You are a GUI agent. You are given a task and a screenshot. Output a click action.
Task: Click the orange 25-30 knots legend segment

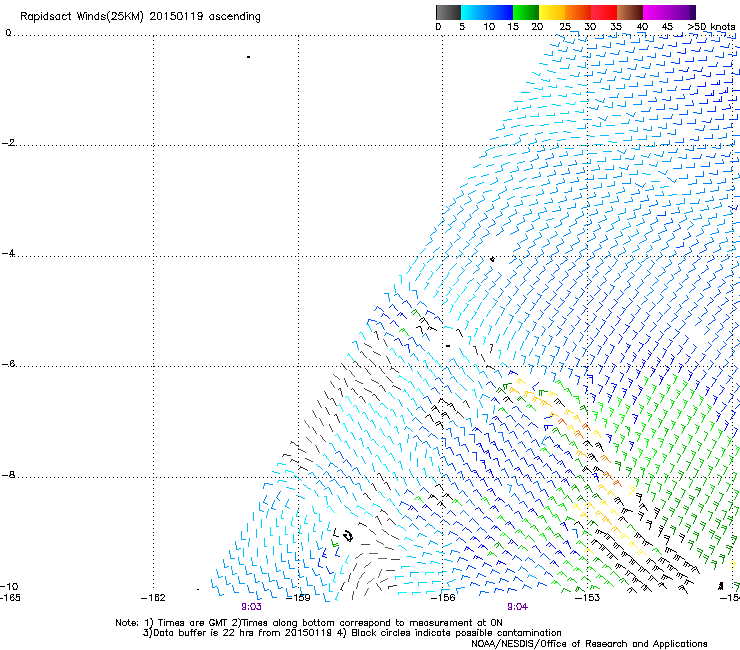click(578, 12)
